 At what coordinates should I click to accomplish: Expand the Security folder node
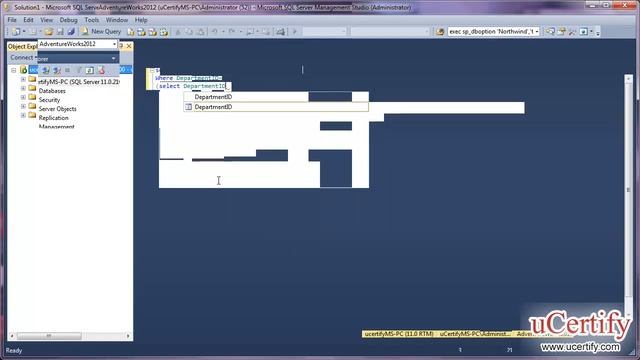(x=23, y=97)
